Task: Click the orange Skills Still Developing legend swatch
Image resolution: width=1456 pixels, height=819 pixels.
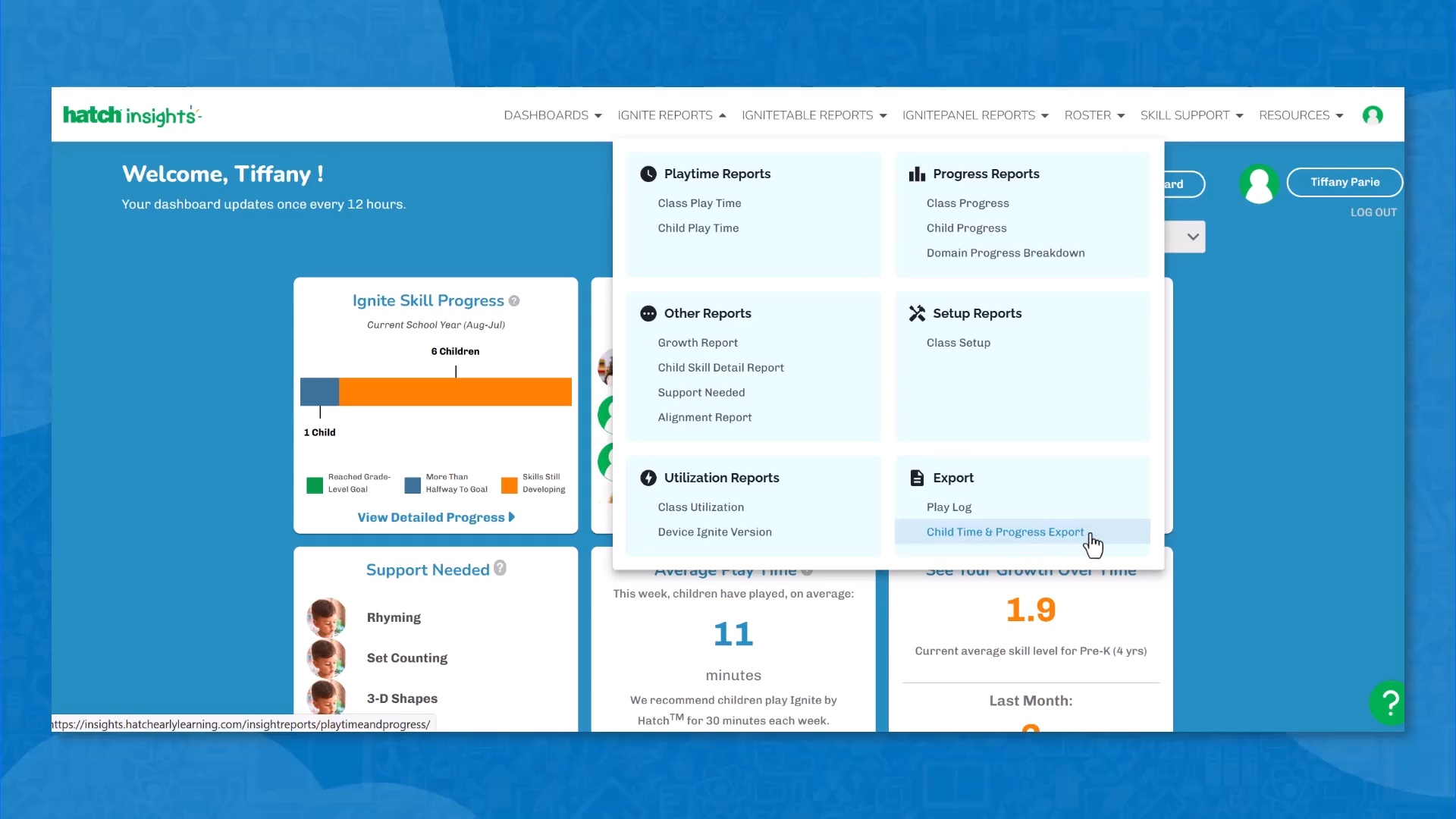Action: pyautogui.click(x=509, y=485)
